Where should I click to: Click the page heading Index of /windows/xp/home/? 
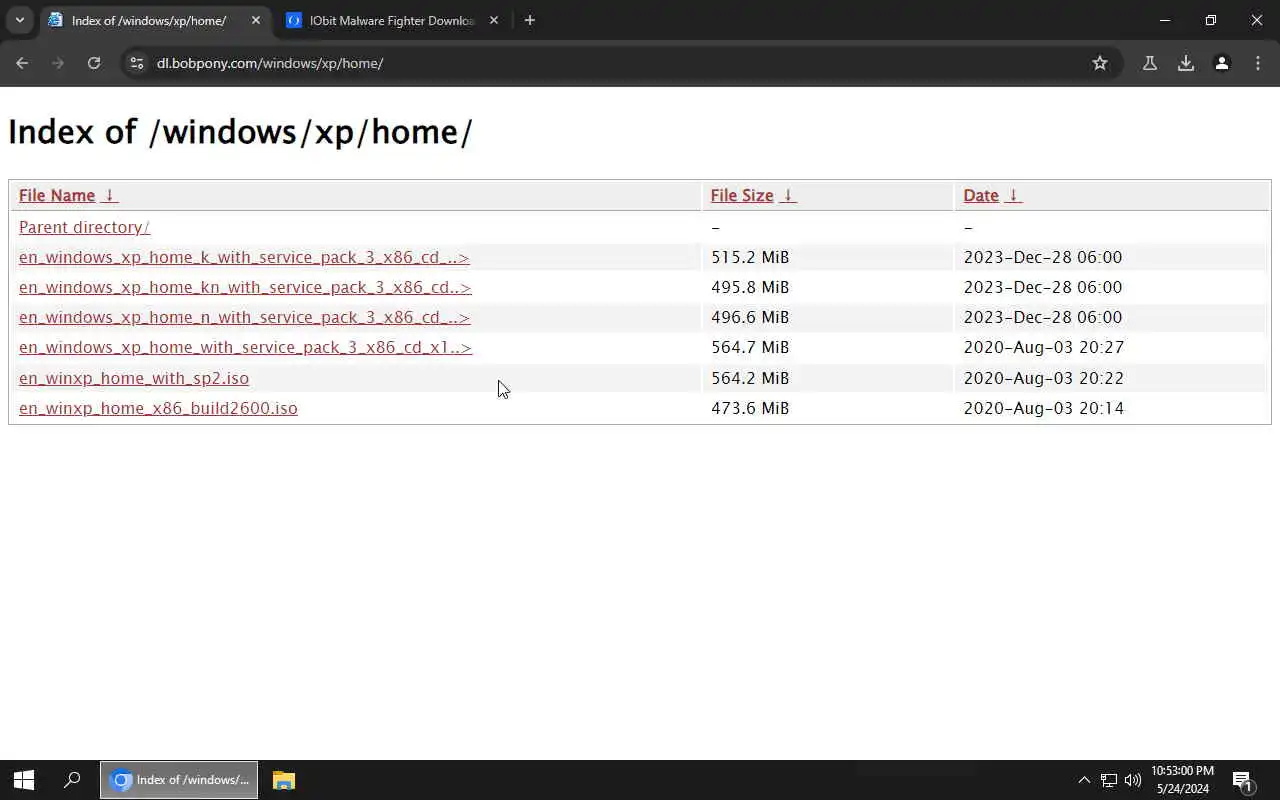(240, 132)
